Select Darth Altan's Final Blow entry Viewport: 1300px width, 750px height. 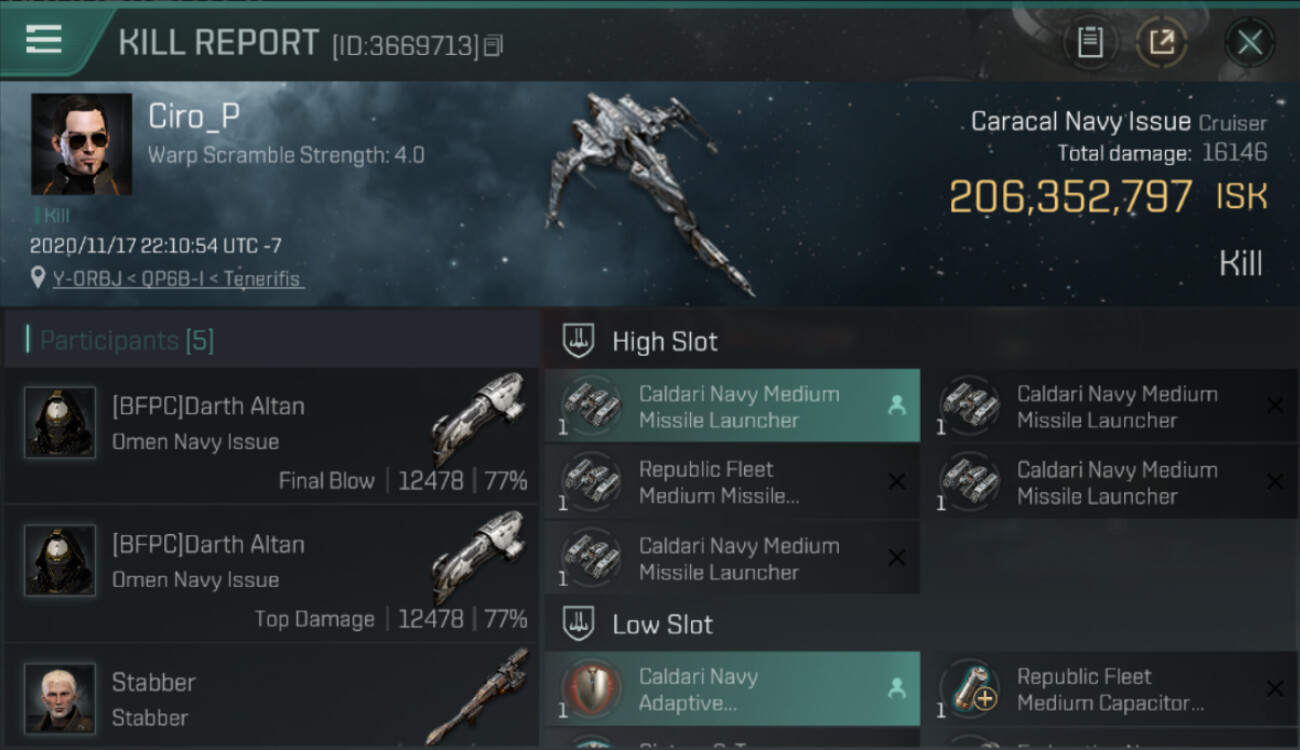(x=270, y=436)
